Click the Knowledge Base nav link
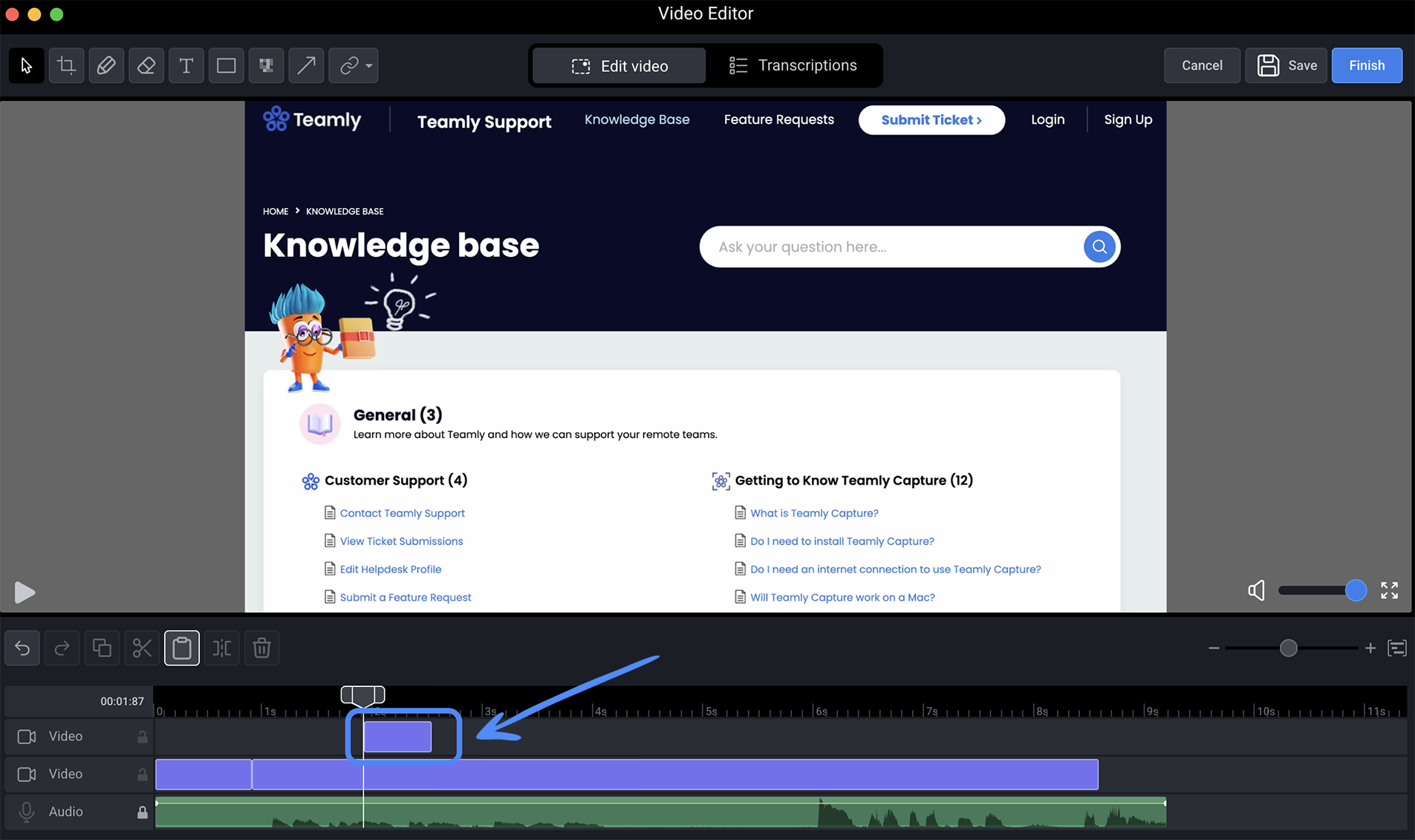Screen dimensions: 1415x840 (x=637, y=120)
